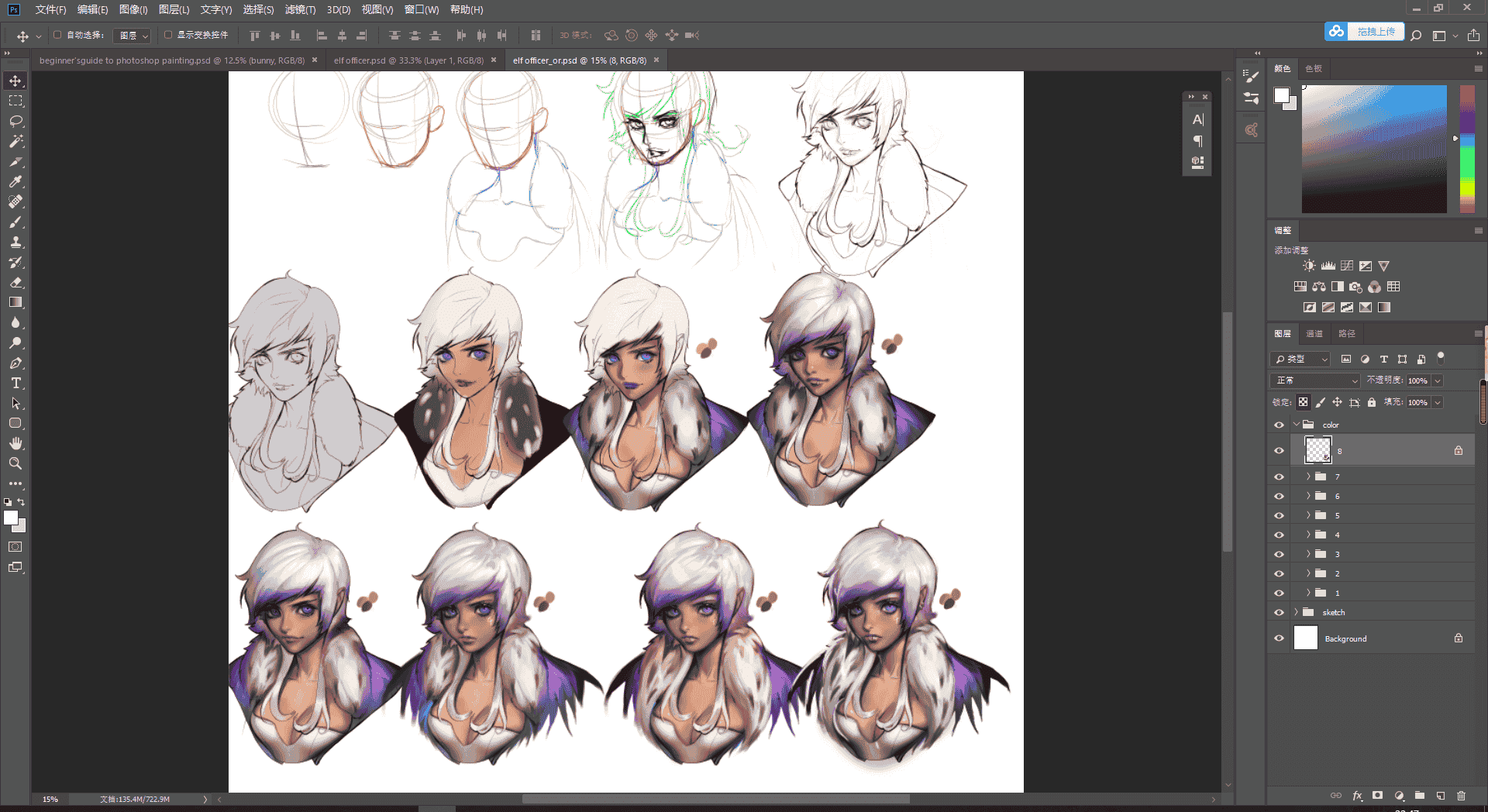This screenshot has height=812, width=1488.
Task: Open layer style fx menu
Action: pyautogui.click(x=1357, y=796)
